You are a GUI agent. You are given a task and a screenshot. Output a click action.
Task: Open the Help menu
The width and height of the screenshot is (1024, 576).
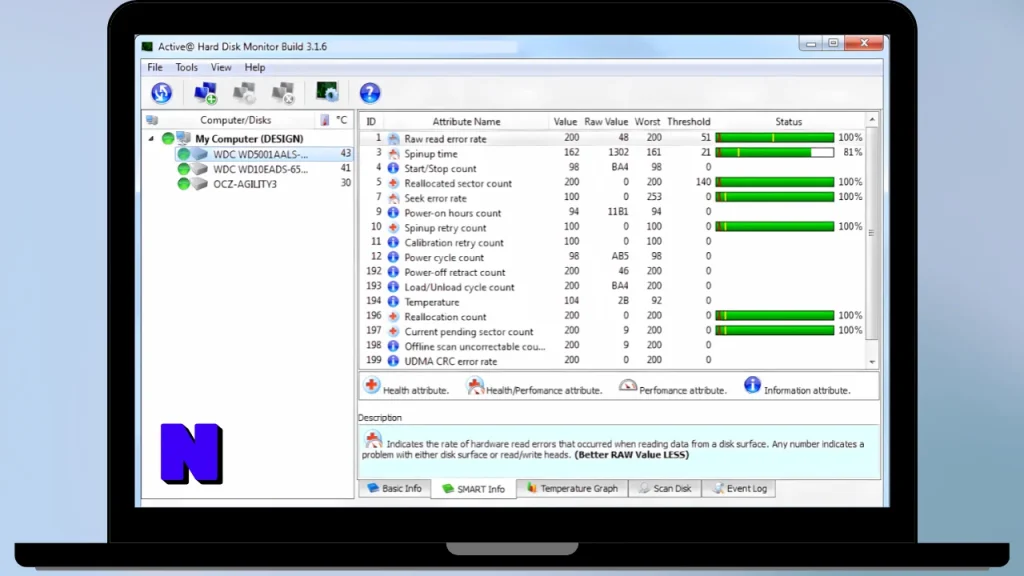pos(255,67)
